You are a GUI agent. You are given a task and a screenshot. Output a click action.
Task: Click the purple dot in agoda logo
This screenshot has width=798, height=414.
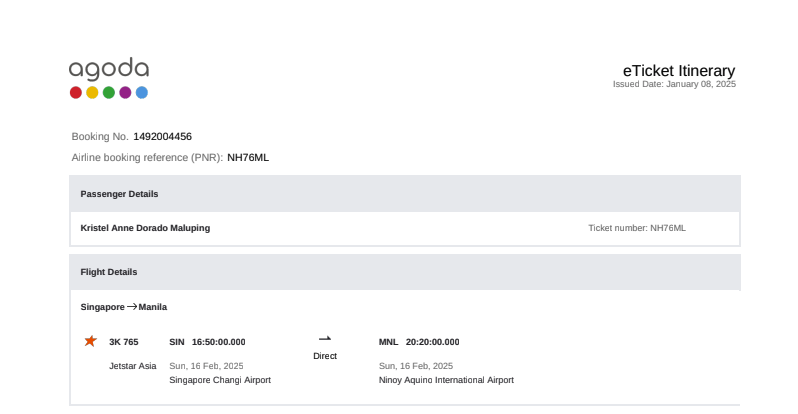pyautogui.click(x=125, y=93)
